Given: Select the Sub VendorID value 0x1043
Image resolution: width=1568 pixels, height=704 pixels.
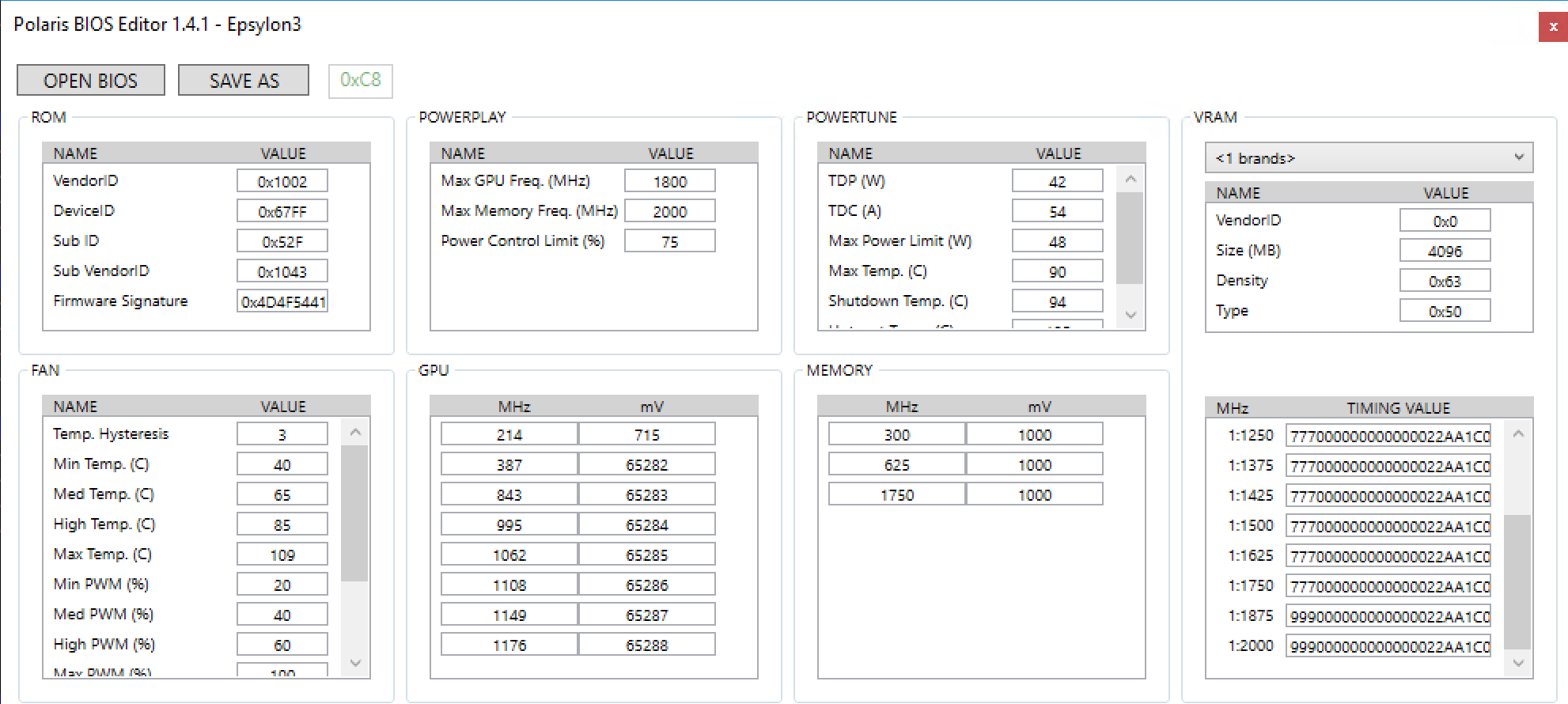Looking at the screenshot, I should coord(282,271).
